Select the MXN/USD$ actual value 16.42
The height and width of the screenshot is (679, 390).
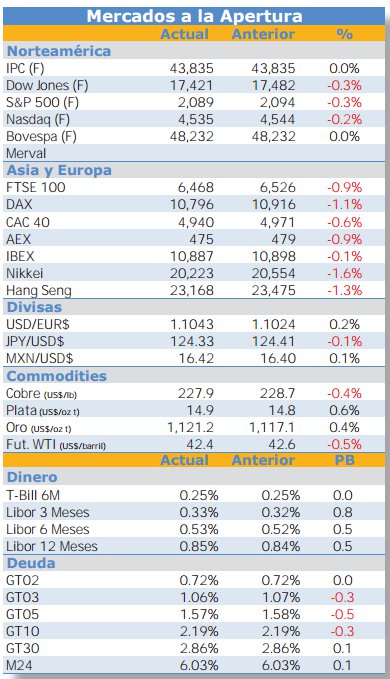tap(194, 359)
